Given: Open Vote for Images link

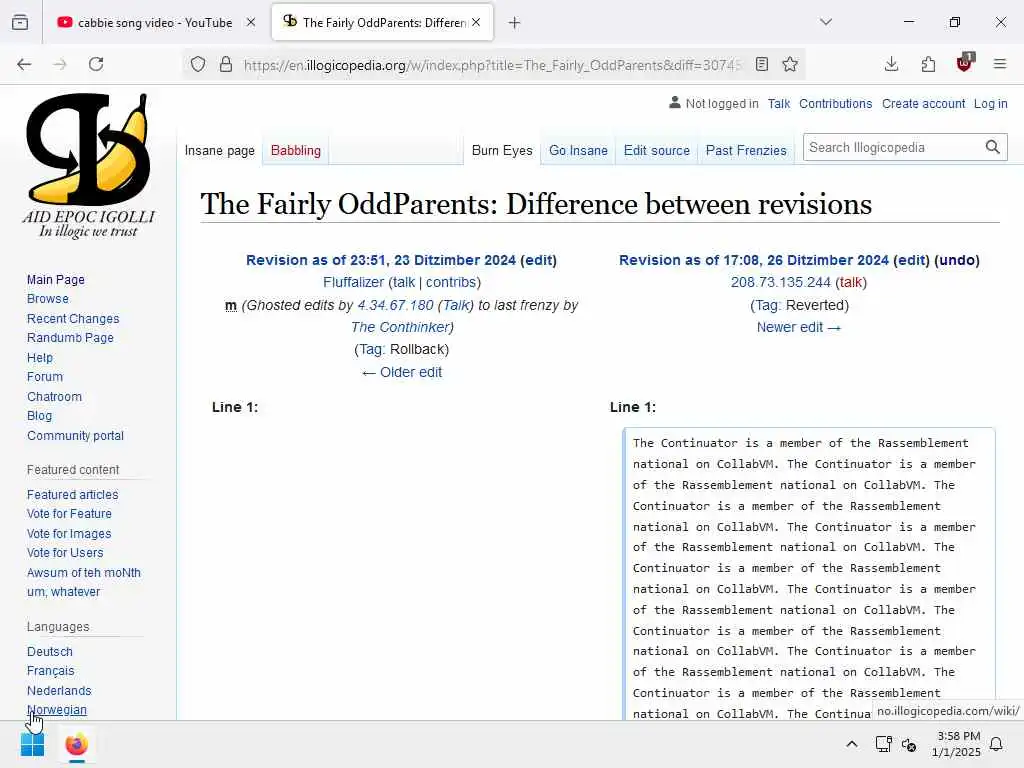Looking at the screenshot, I should coord(69,534).
